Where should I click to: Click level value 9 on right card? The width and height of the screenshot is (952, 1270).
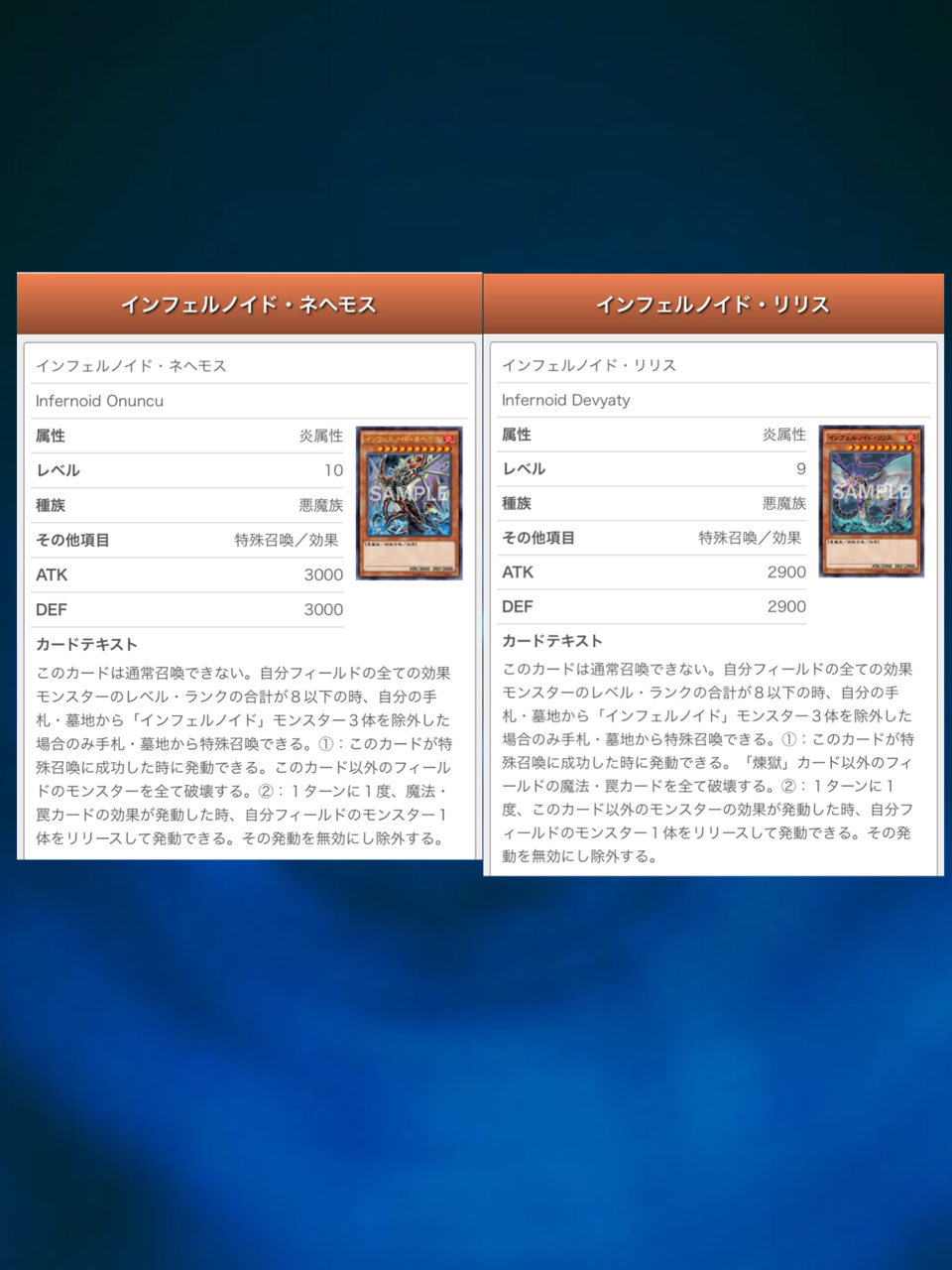pos(801,468)
